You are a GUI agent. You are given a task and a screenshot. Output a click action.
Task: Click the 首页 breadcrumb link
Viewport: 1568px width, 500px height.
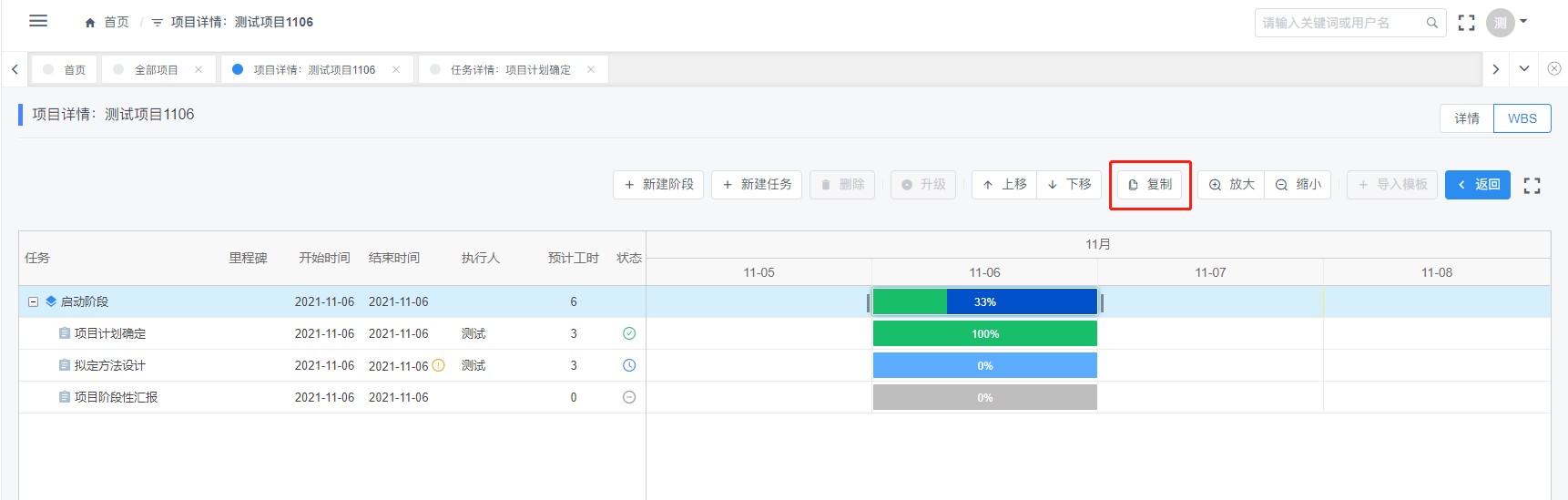117,22
